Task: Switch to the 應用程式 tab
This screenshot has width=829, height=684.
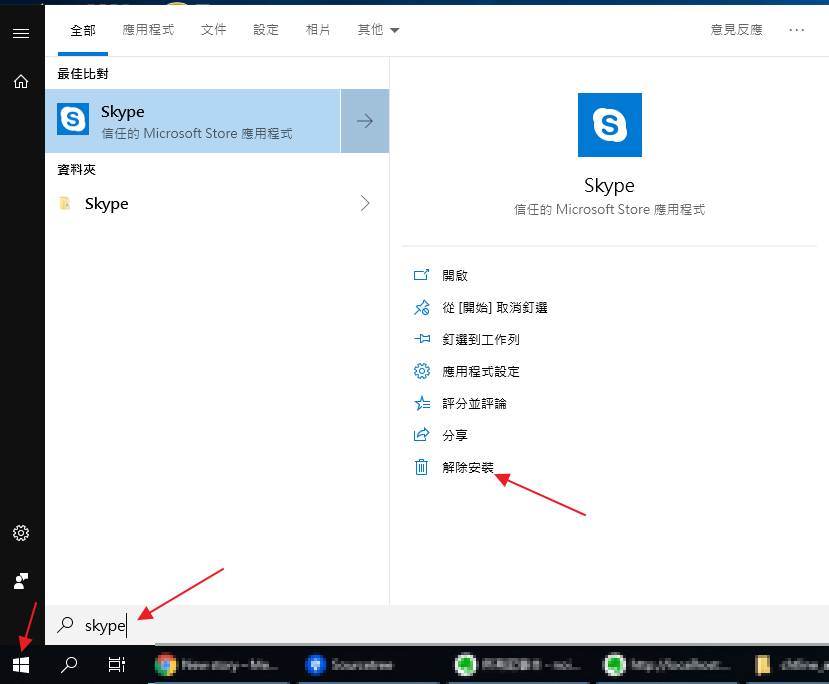Action: point(149,30)
